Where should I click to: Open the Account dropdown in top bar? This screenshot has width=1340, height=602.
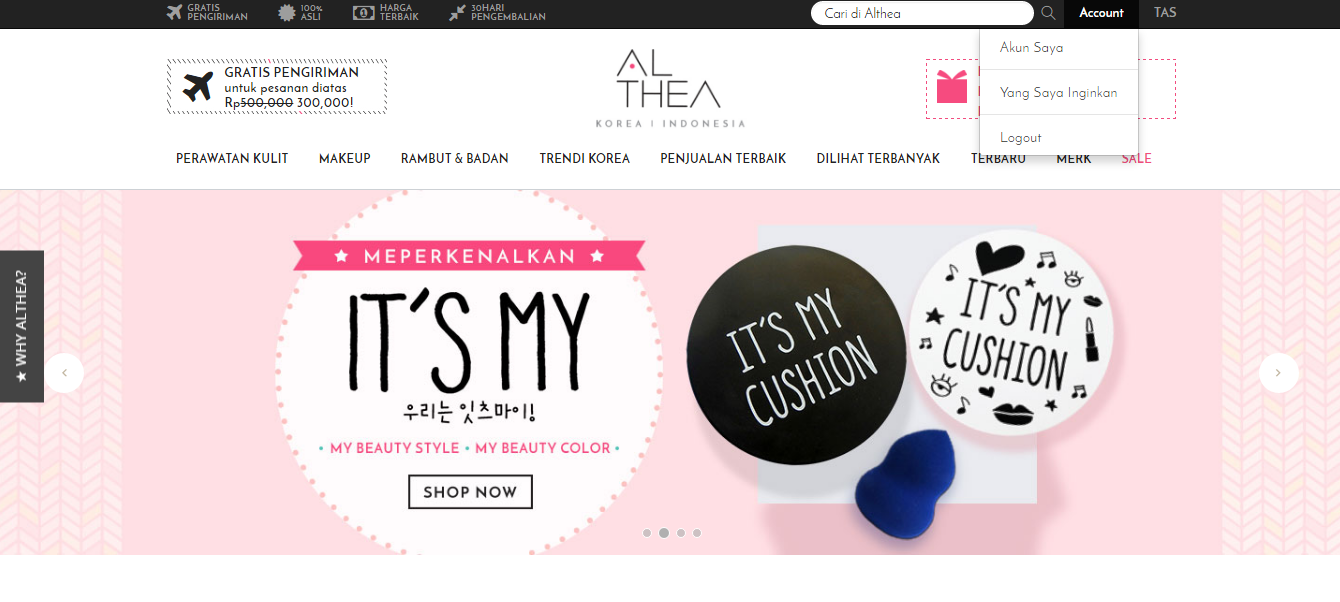pos(1101,13)
